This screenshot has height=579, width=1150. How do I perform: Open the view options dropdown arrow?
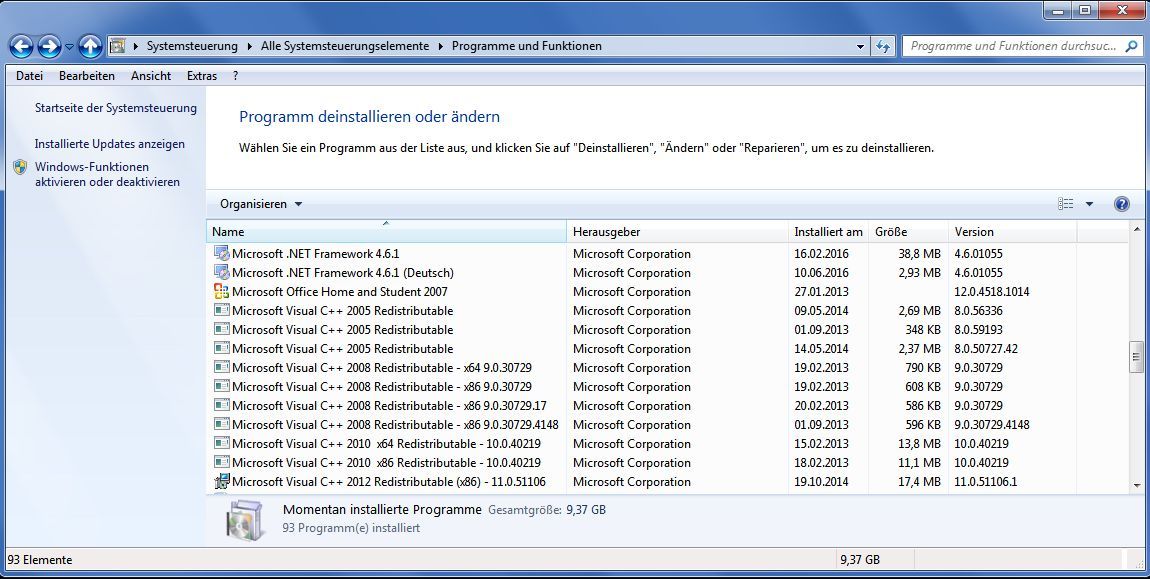coord(1089,204)
